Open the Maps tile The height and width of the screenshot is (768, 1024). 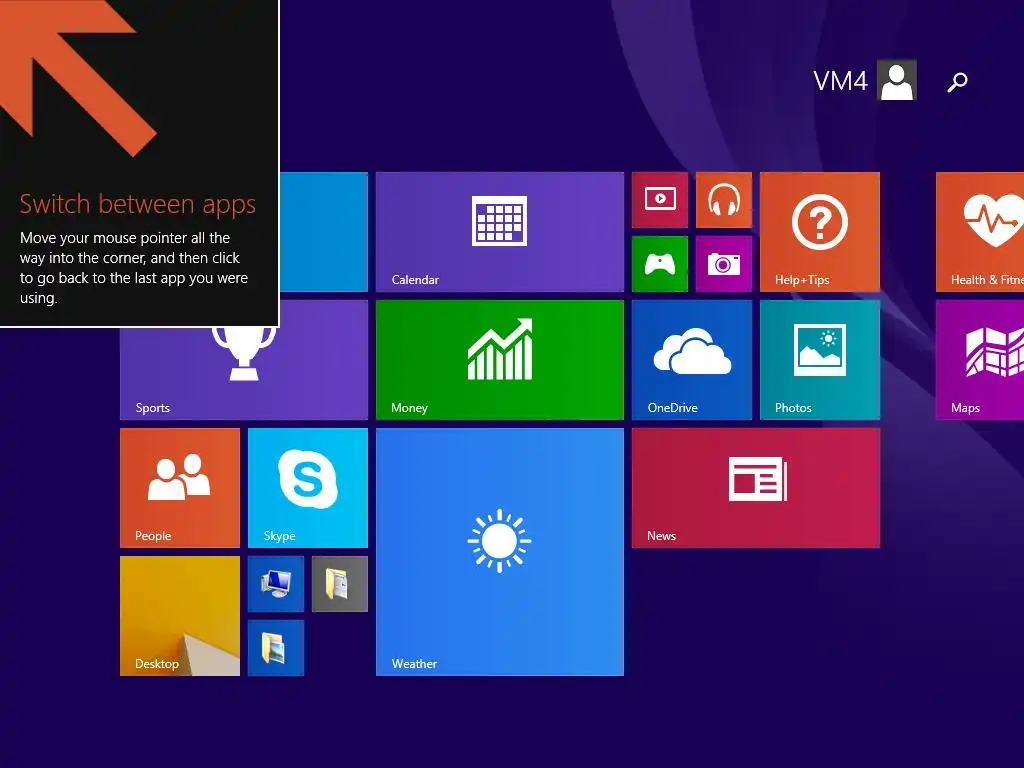980,360
